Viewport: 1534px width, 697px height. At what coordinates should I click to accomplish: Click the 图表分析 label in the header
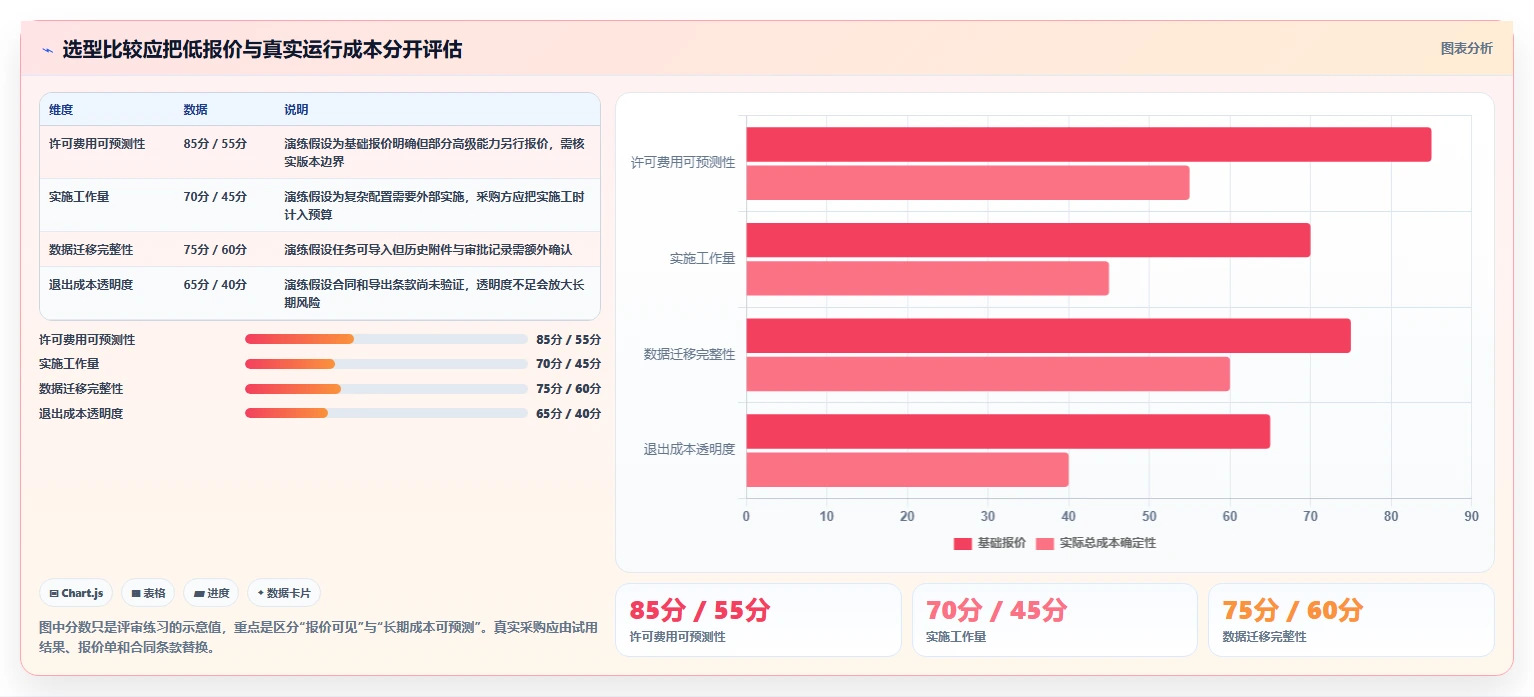pos(1466,49)
